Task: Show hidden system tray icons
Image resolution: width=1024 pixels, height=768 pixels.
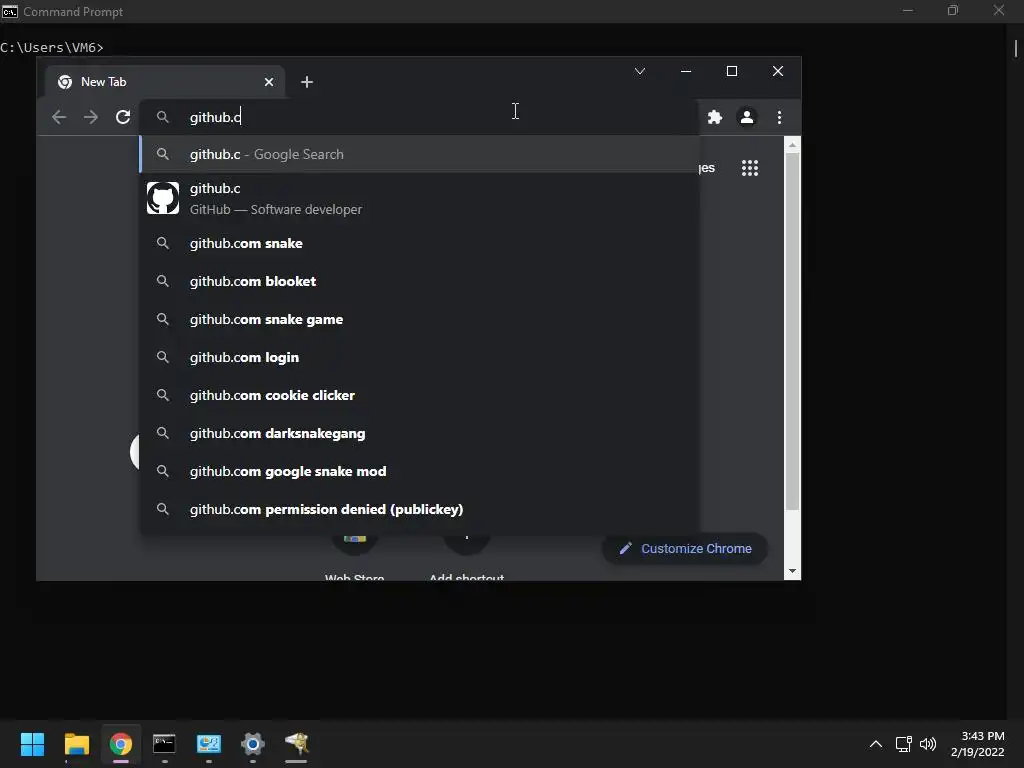Action: coord(876,744)
